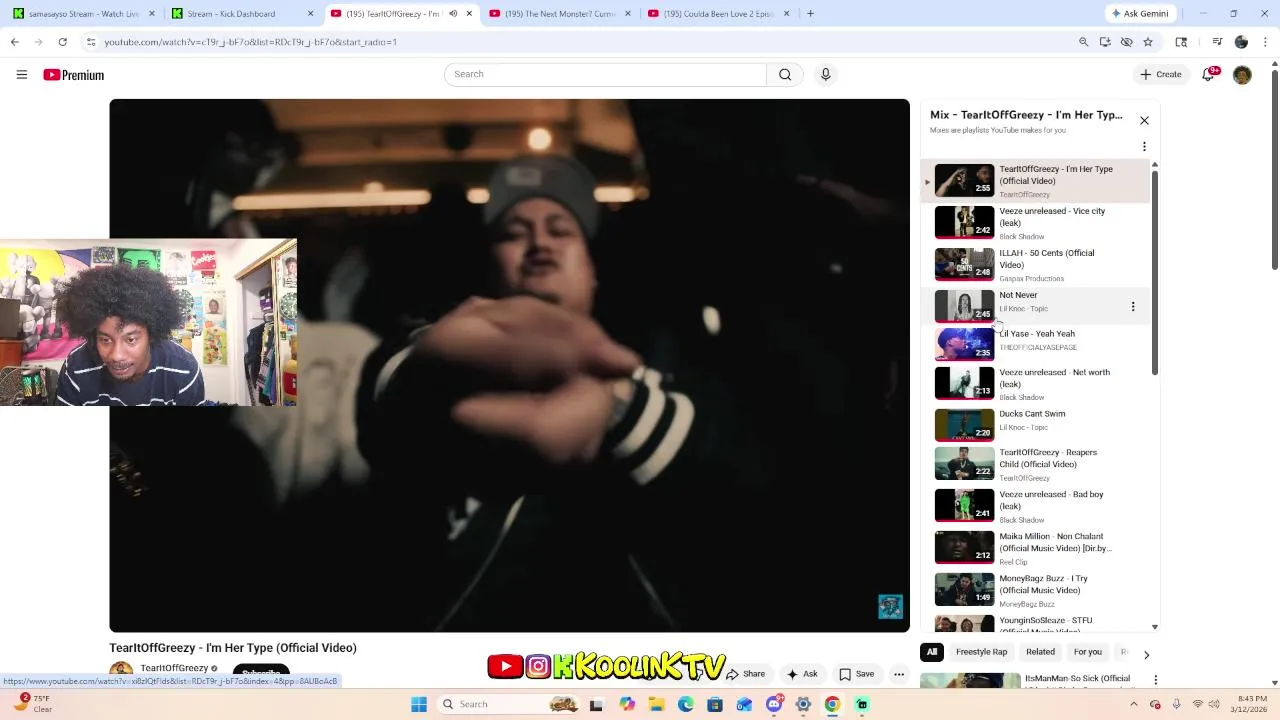Select the Freestyle Rap filter chip

click(x=981, y=652)
